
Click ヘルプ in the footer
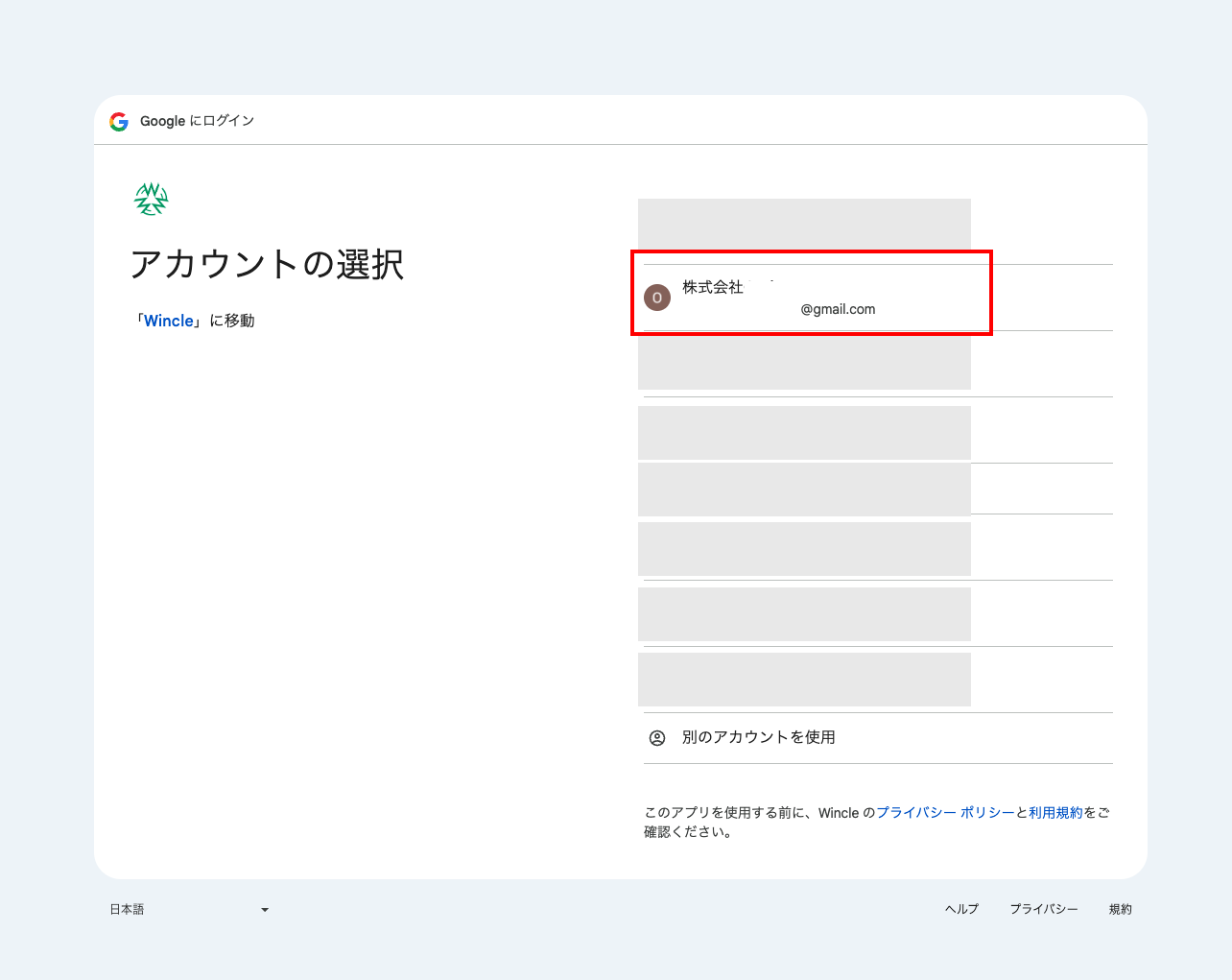pyautogui.click(x=961, y=909)
